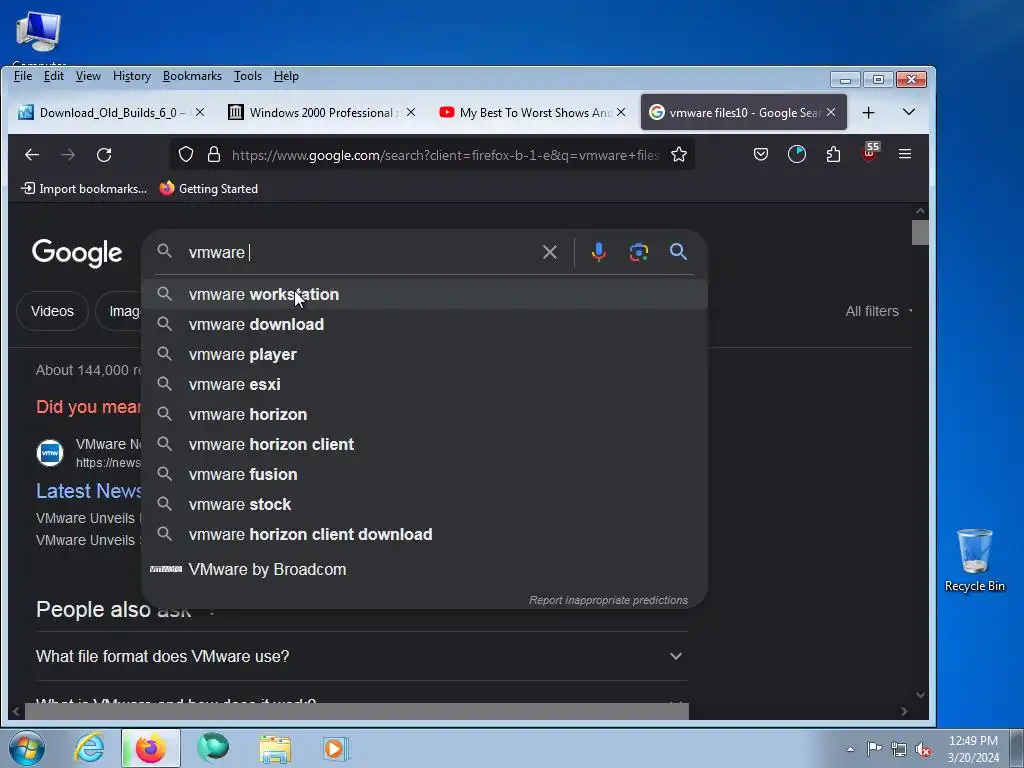Select suggestion 'vmware download'
Viewport: 1024px width, 768px height.
click(424, 325)
